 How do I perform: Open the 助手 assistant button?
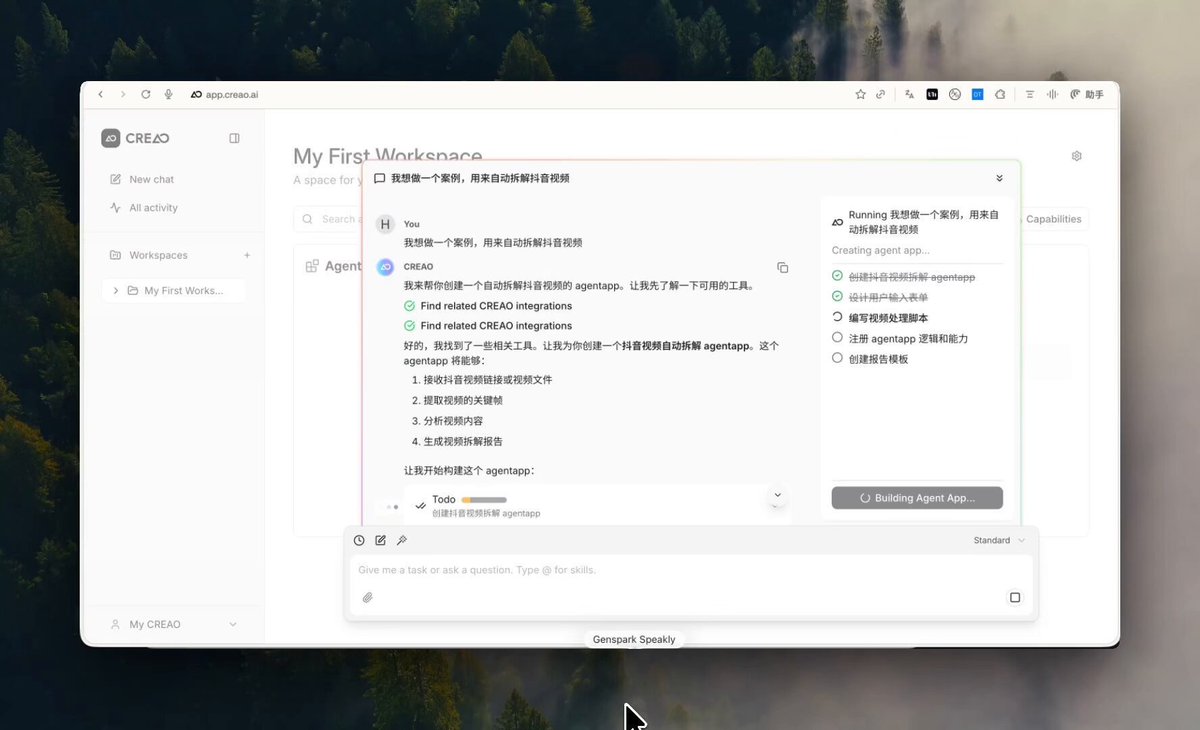[x=1087, y=94]
